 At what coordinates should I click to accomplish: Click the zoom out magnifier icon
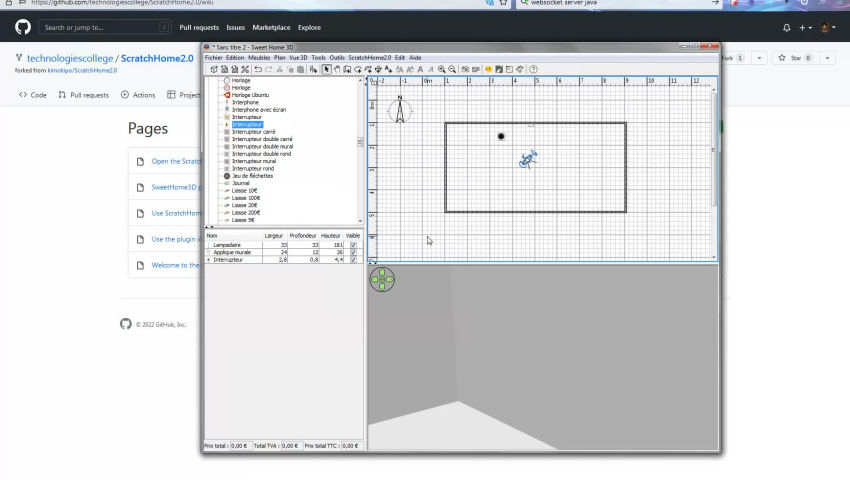pyautogui.click(x=452, y=69)
